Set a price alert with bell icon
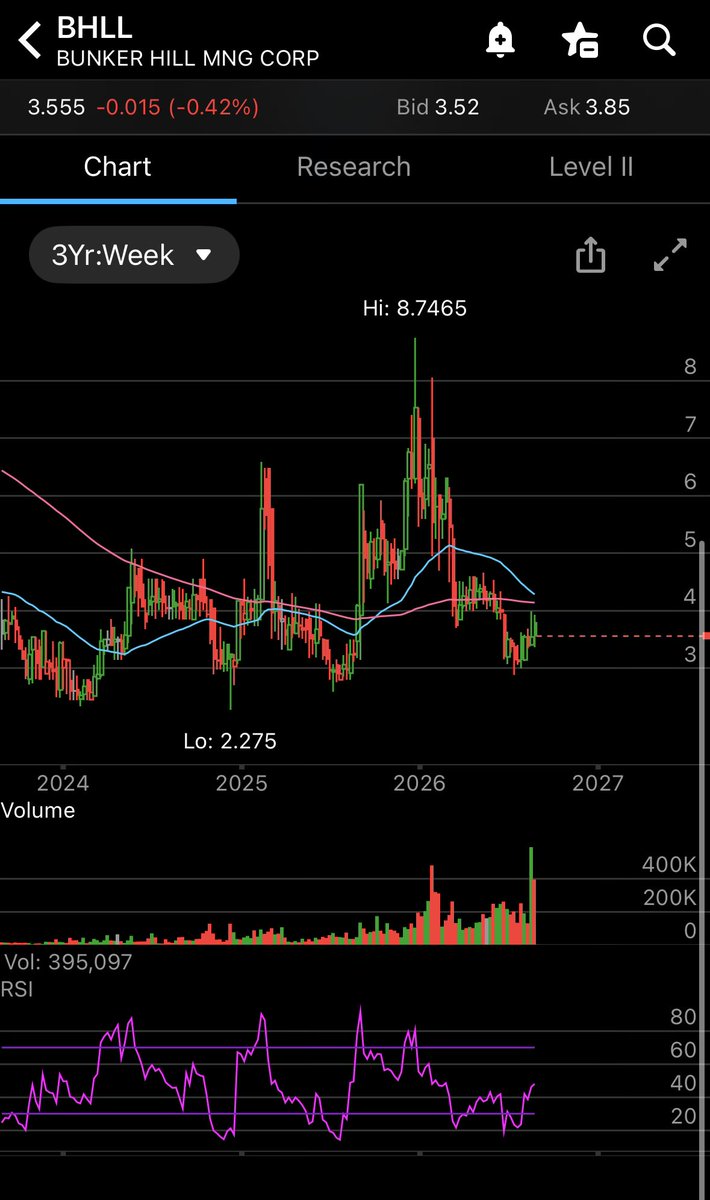710x1200 pixels. (x=499, y=40)
